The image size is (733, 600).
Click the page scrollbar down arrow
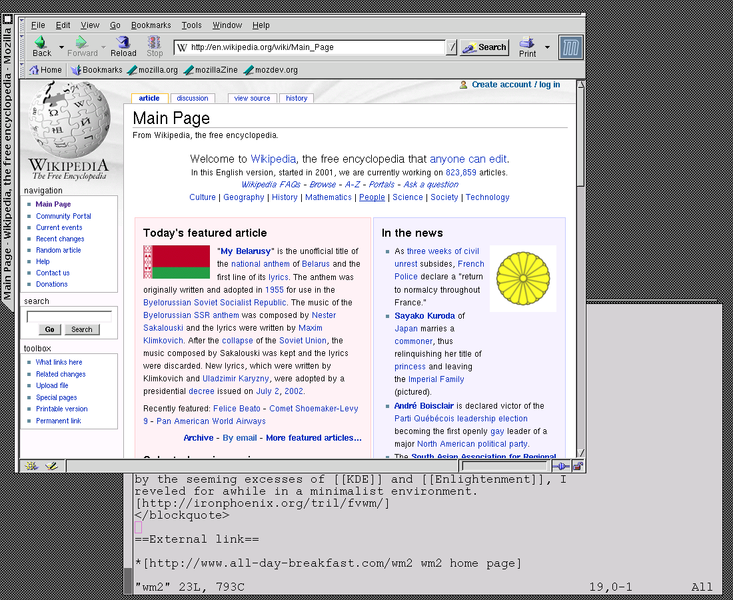pyautogui.click(x=580, y=453)
